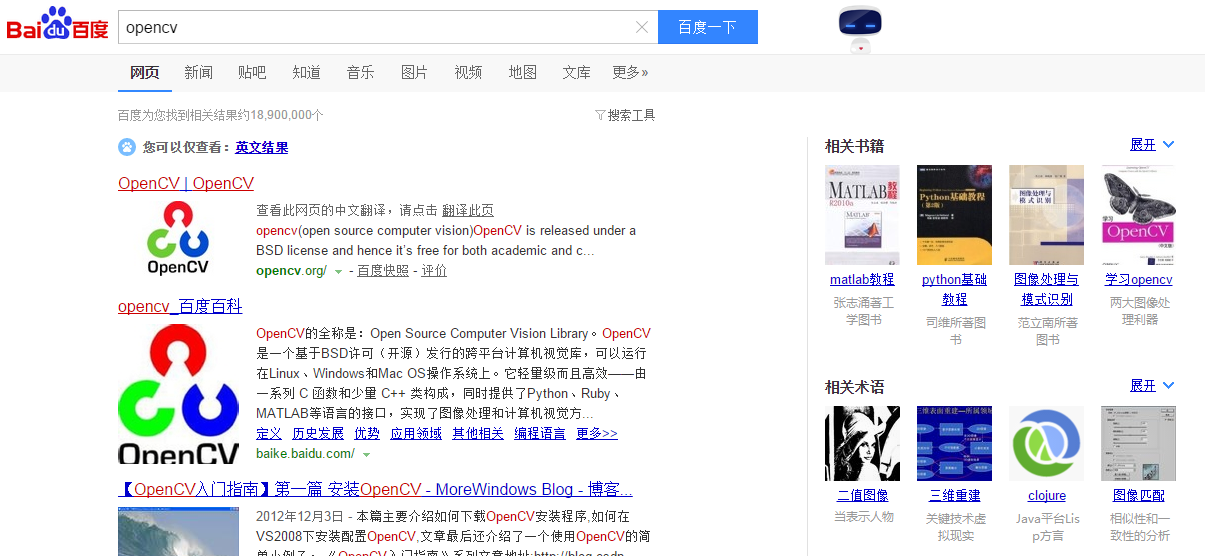
Task: Click the 更多>> link in Baike result
Action: pos(597,434)
